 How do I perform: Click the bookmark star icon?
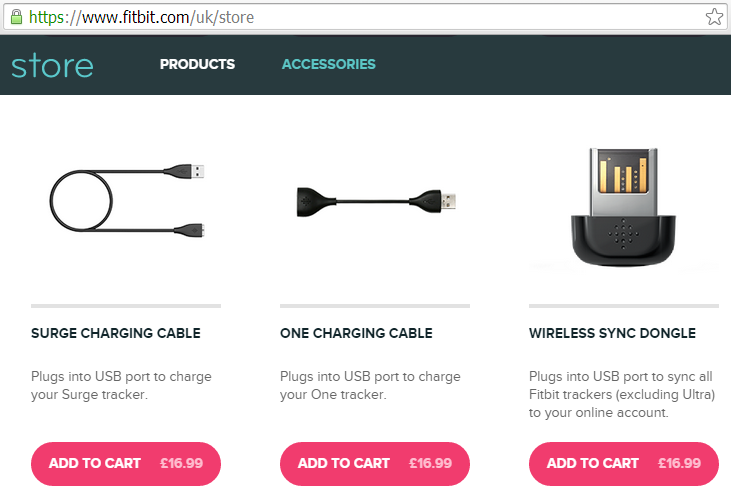click(x=714, y=17)
